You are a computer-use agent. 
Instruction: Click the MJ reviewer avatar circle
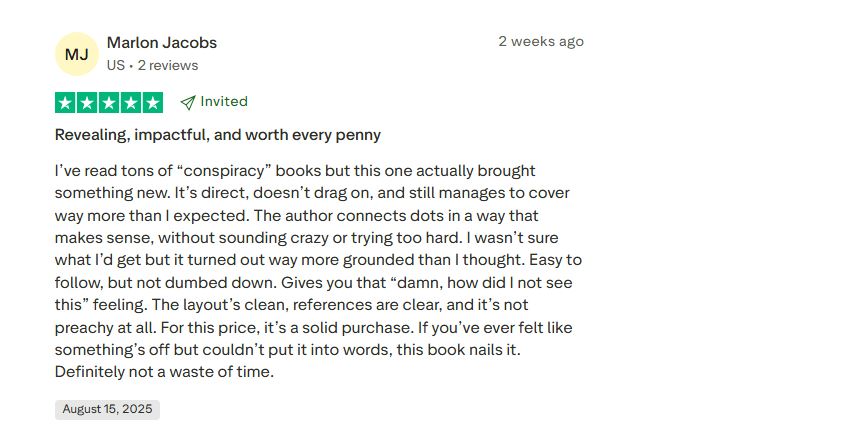pos(77,54)
